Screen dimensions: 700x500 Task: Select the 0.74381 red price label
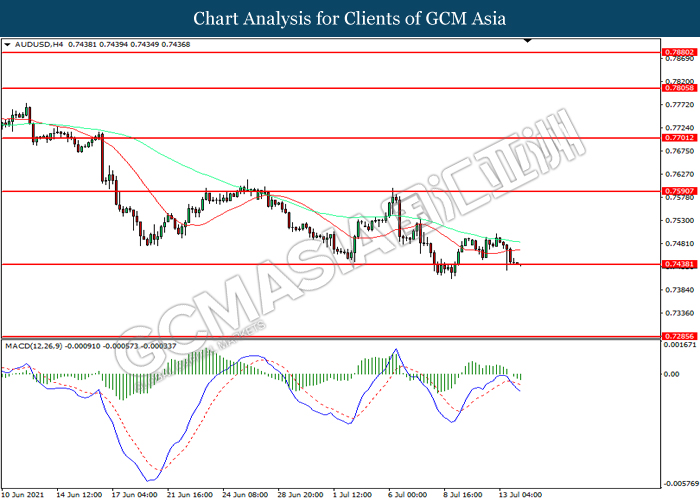[x=677, y=264]
